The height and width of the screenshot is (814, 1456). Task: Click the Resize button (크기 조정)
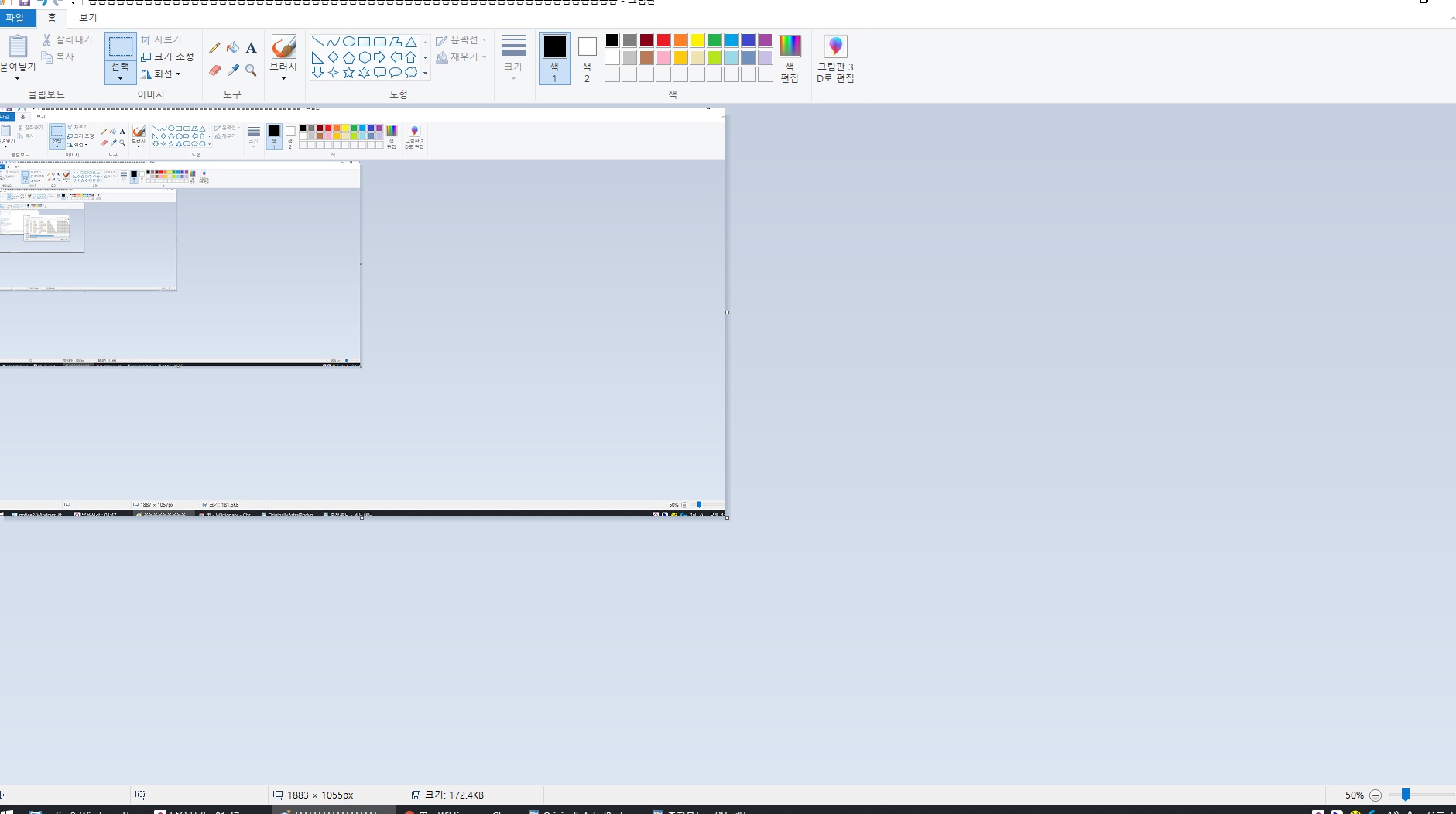[x=167, y=57]
